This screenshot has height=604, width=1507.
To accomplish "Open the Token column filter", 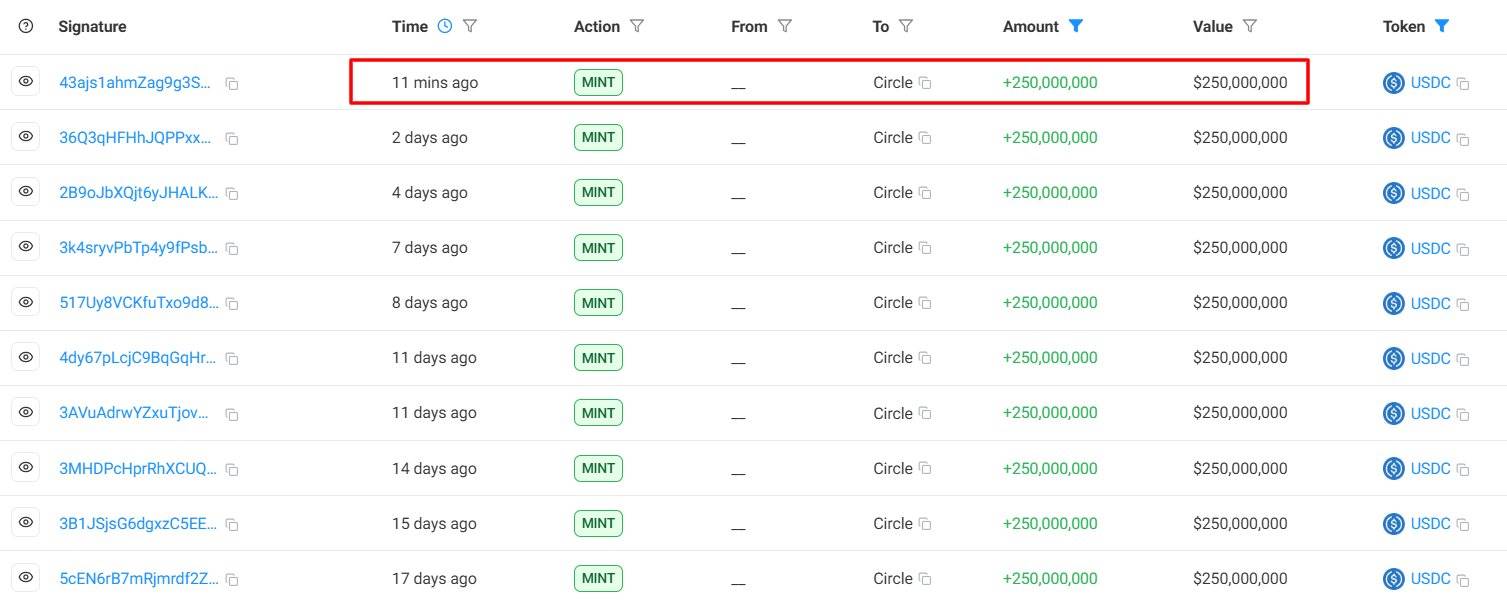I will coord(1442,27).
